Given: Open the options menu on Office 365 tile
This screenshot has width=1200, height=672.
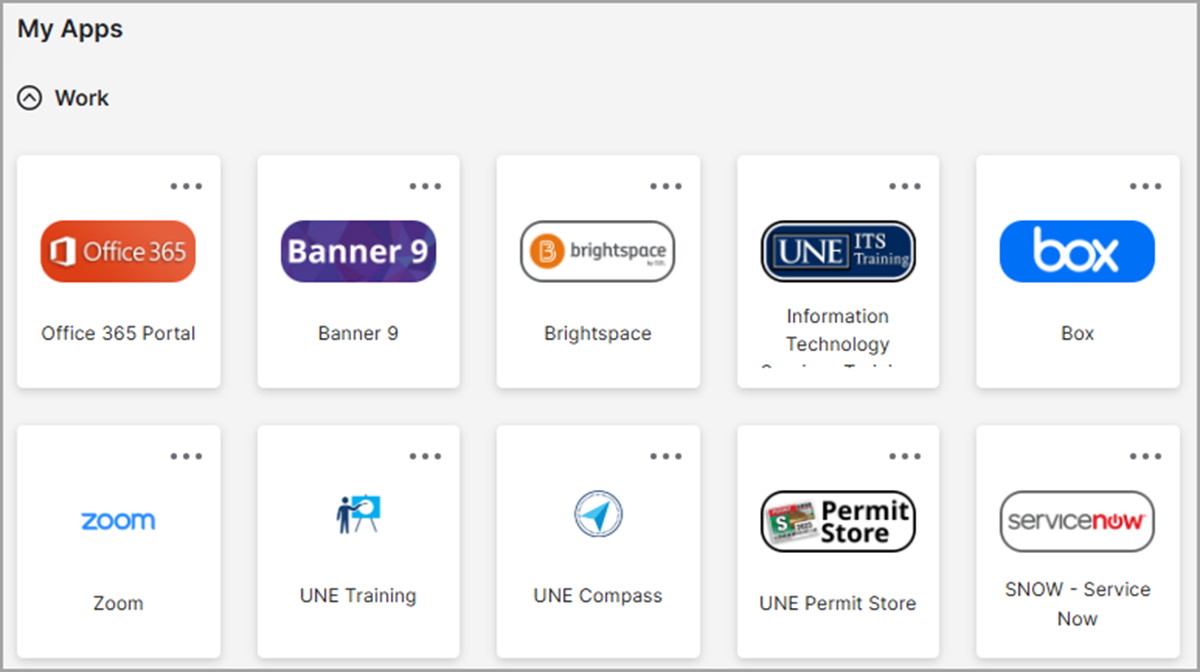Looking at the screenshot, I should pyautogui.click(x=186, y=186).
